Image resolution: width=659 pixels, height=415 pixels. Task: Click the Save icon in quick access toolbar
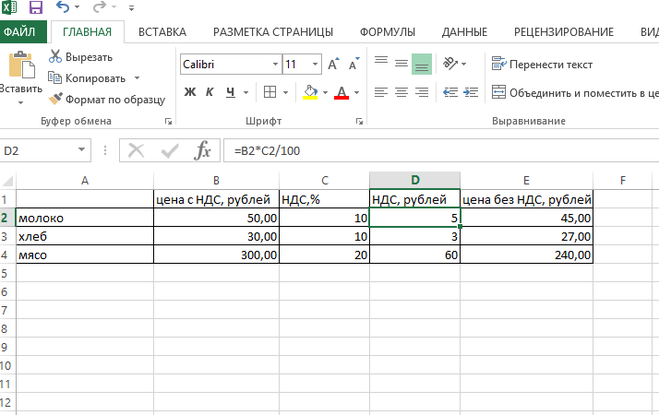point(36,8)
